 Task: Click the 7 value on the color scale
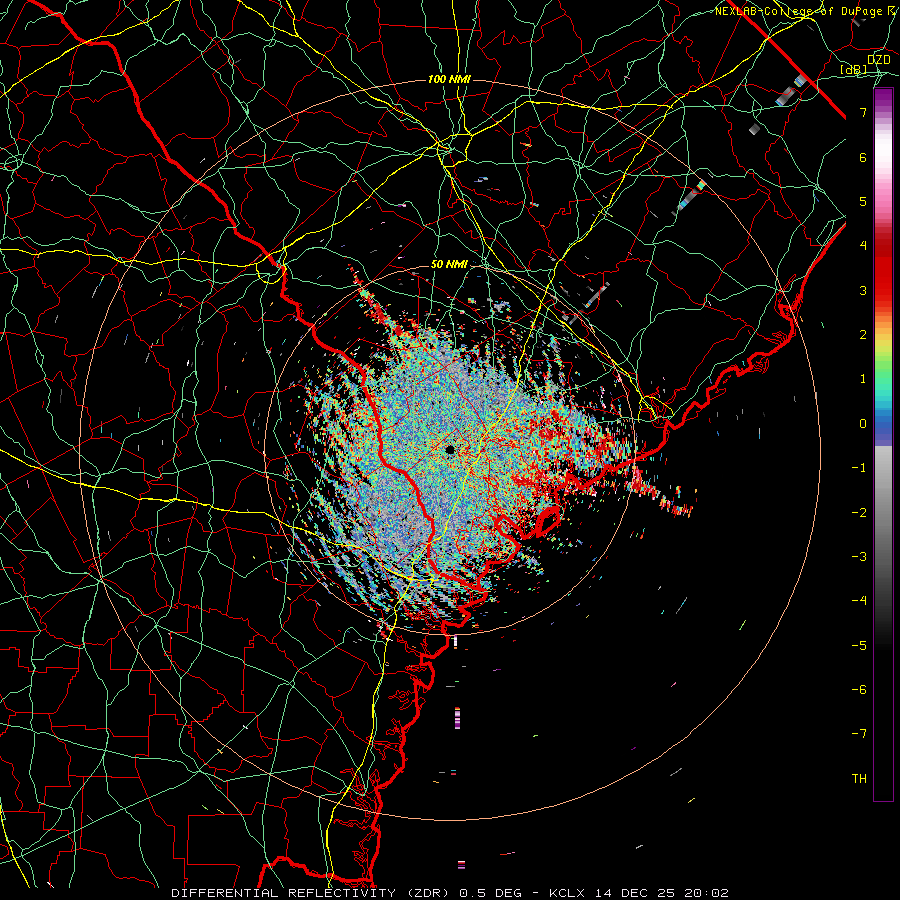pyautogui.click(x=863, y=112)
